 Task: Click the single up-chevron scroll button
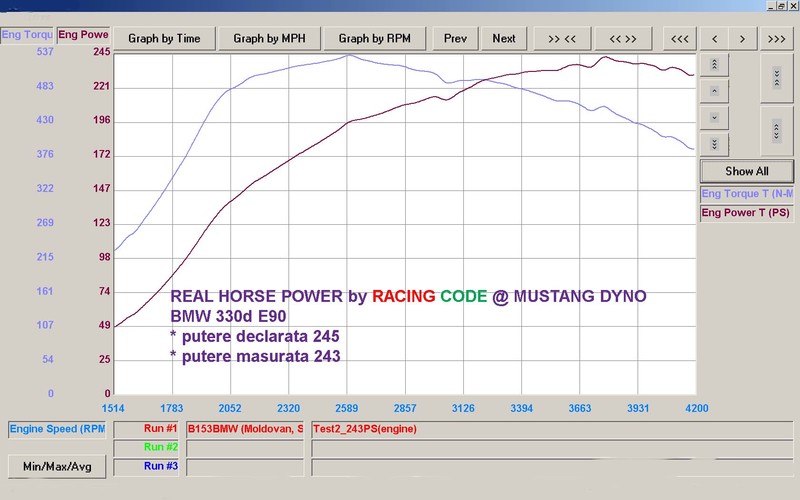714,91
